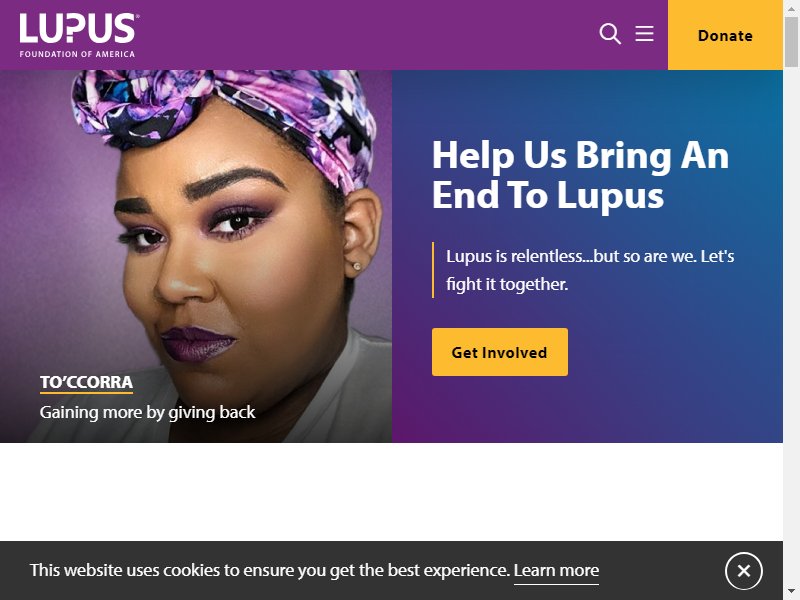Click the Get Involved button
The height and width of the screenshot is (600, 800).
[499, 352]
